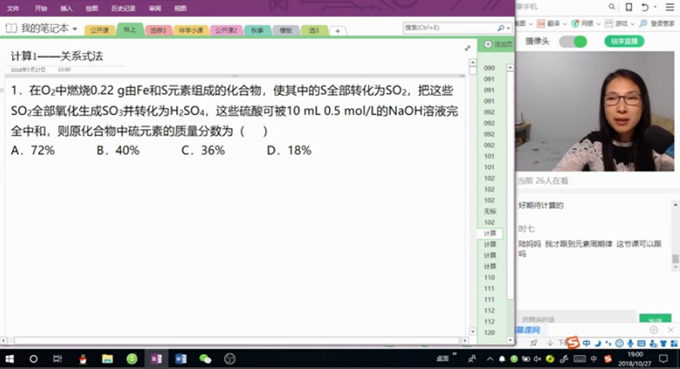Click the 添加页 add page button
This screenshot has width=680, height=369.
click(497, 44)
